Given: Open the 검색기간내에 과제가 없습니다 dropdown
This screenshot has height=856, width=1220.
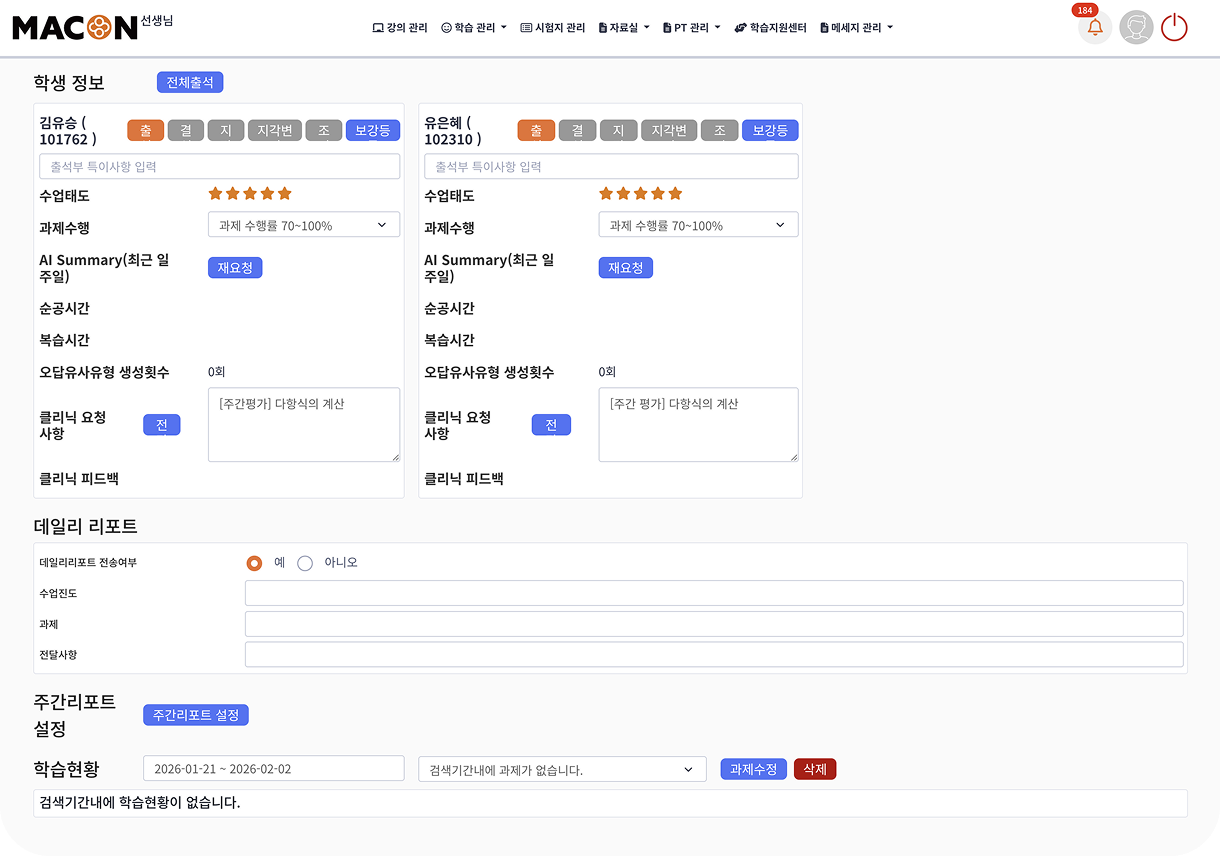Looking at the screenshot, I should (x=562, y=769).
